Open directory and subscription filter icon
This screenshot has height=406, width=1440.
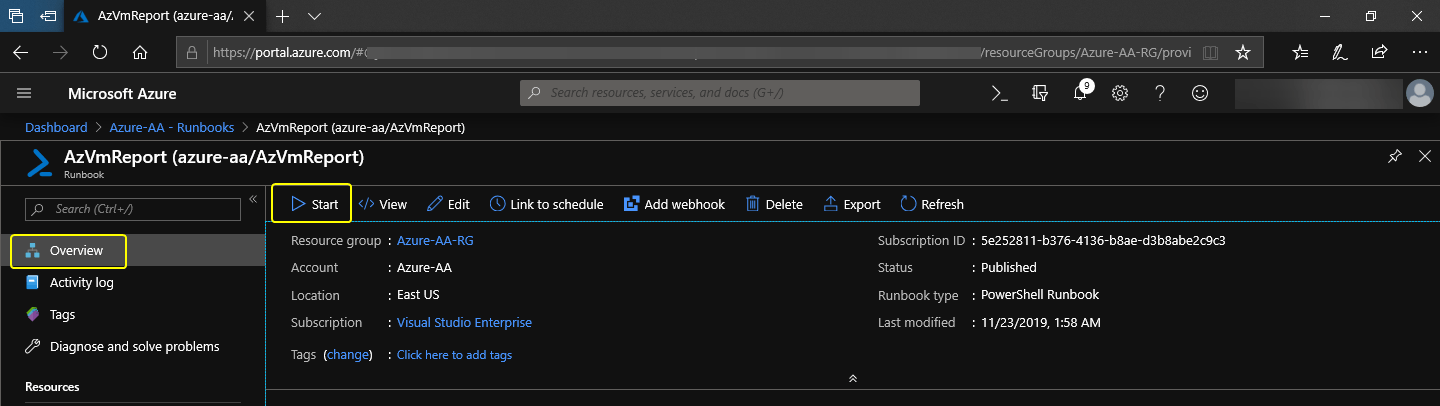[1040, 93]
